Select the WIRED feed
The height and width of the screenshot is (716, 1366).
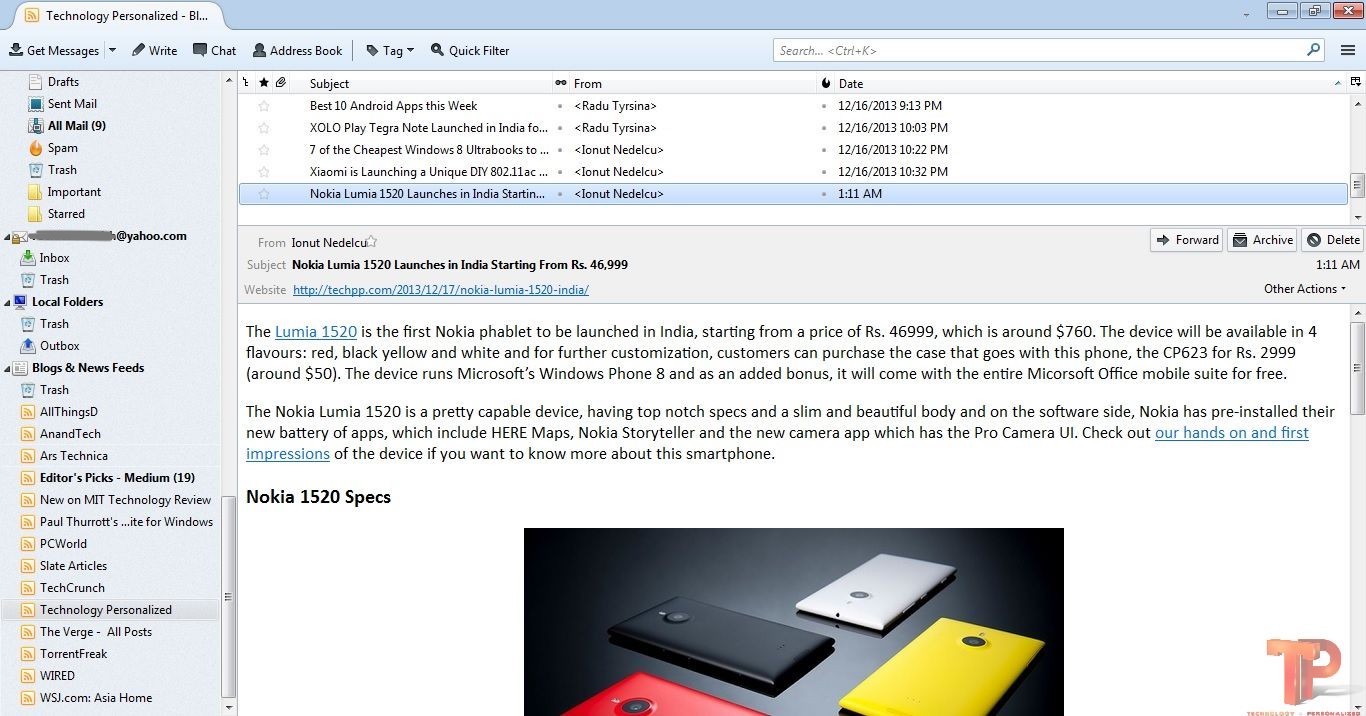point(57,675)
